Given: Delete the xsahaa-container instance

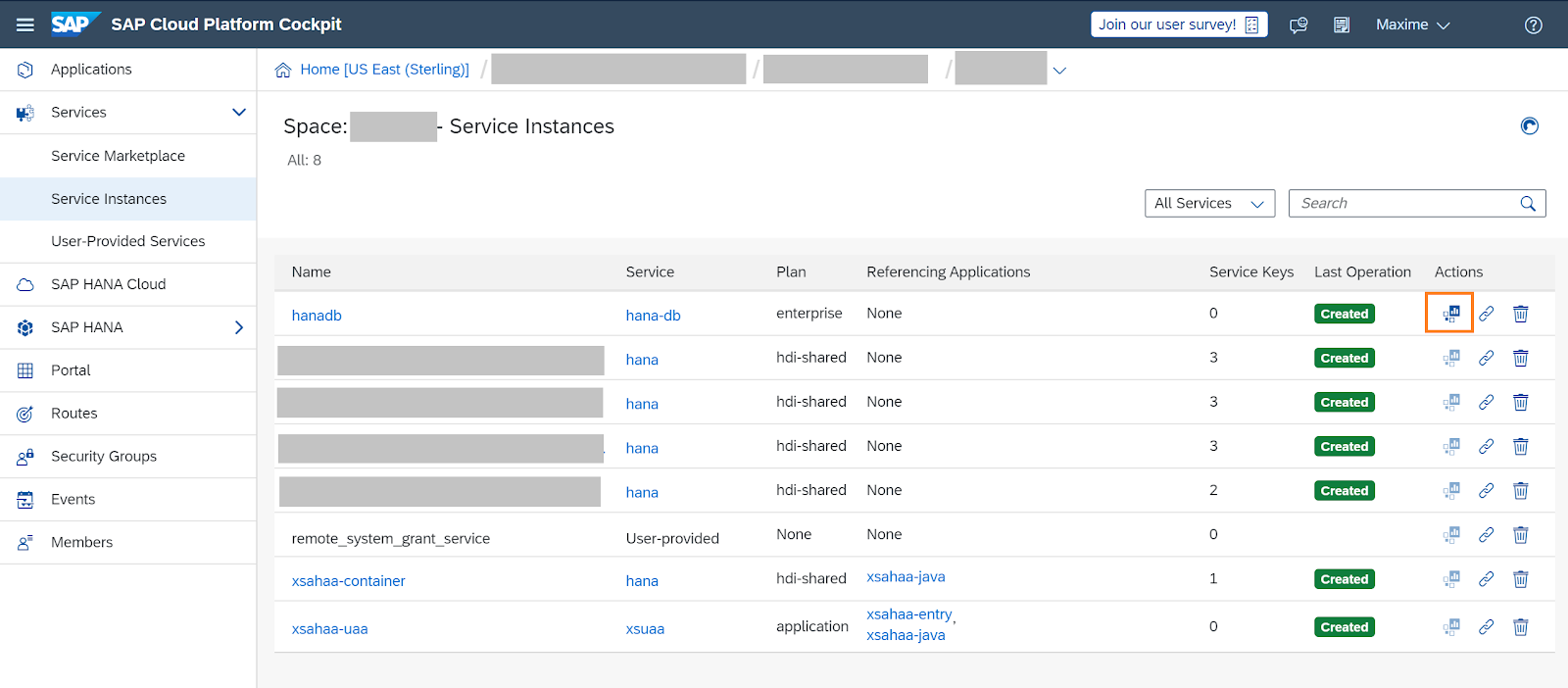Looking at the screenshot, I should [x=1521, y=579].
